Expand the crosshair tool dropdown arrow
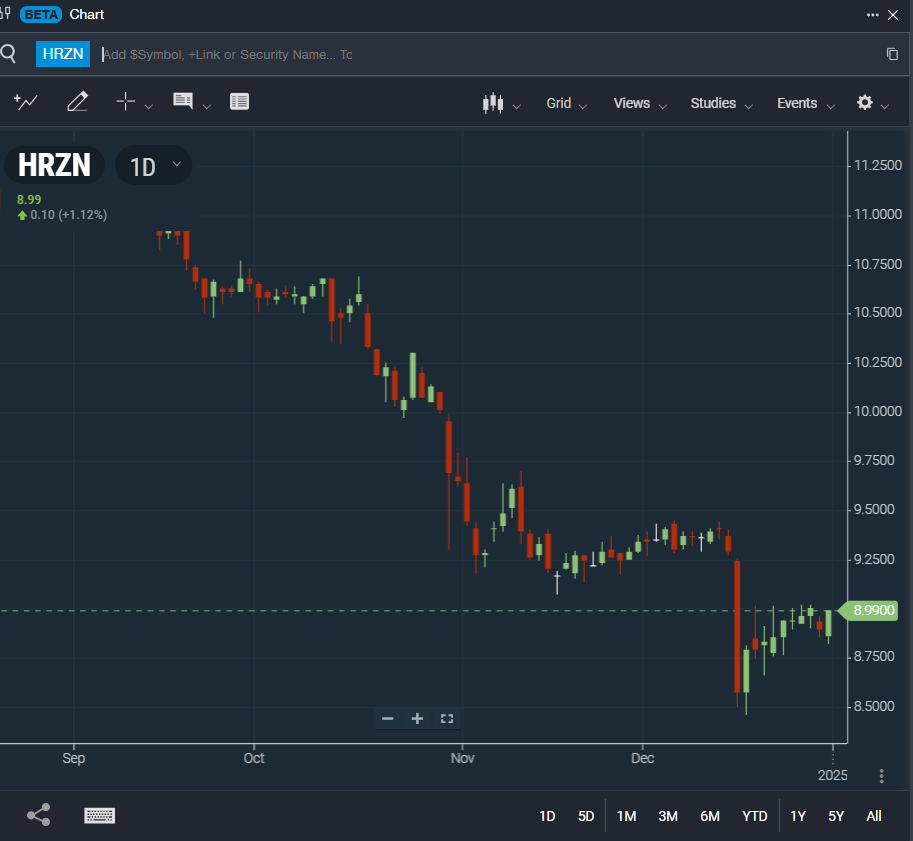The width and height of the screenshot is (913, 841). click(x=148, y=107)
